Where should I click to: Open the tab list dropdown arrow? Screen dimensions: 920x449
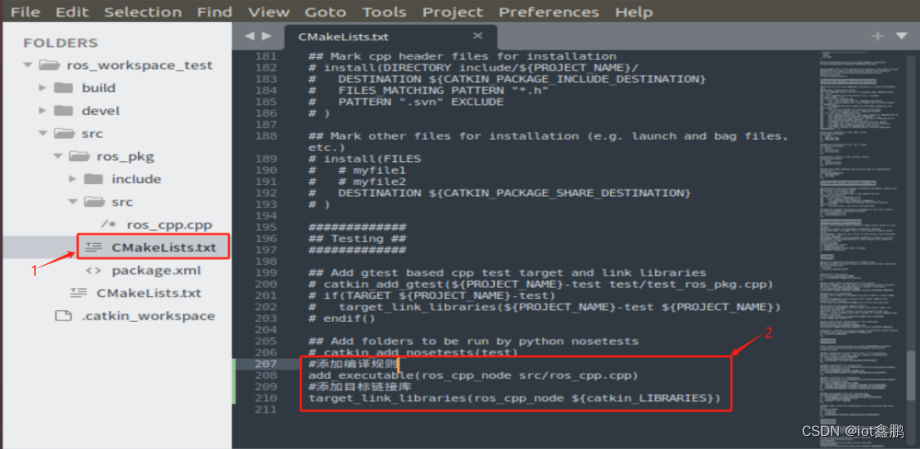tap(902, 36)
